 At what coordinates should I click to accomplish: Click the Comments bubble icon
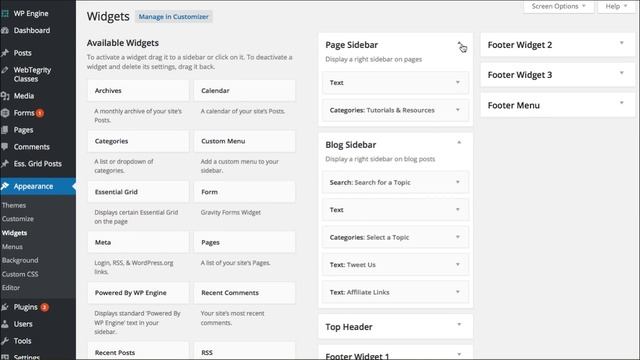5,147
